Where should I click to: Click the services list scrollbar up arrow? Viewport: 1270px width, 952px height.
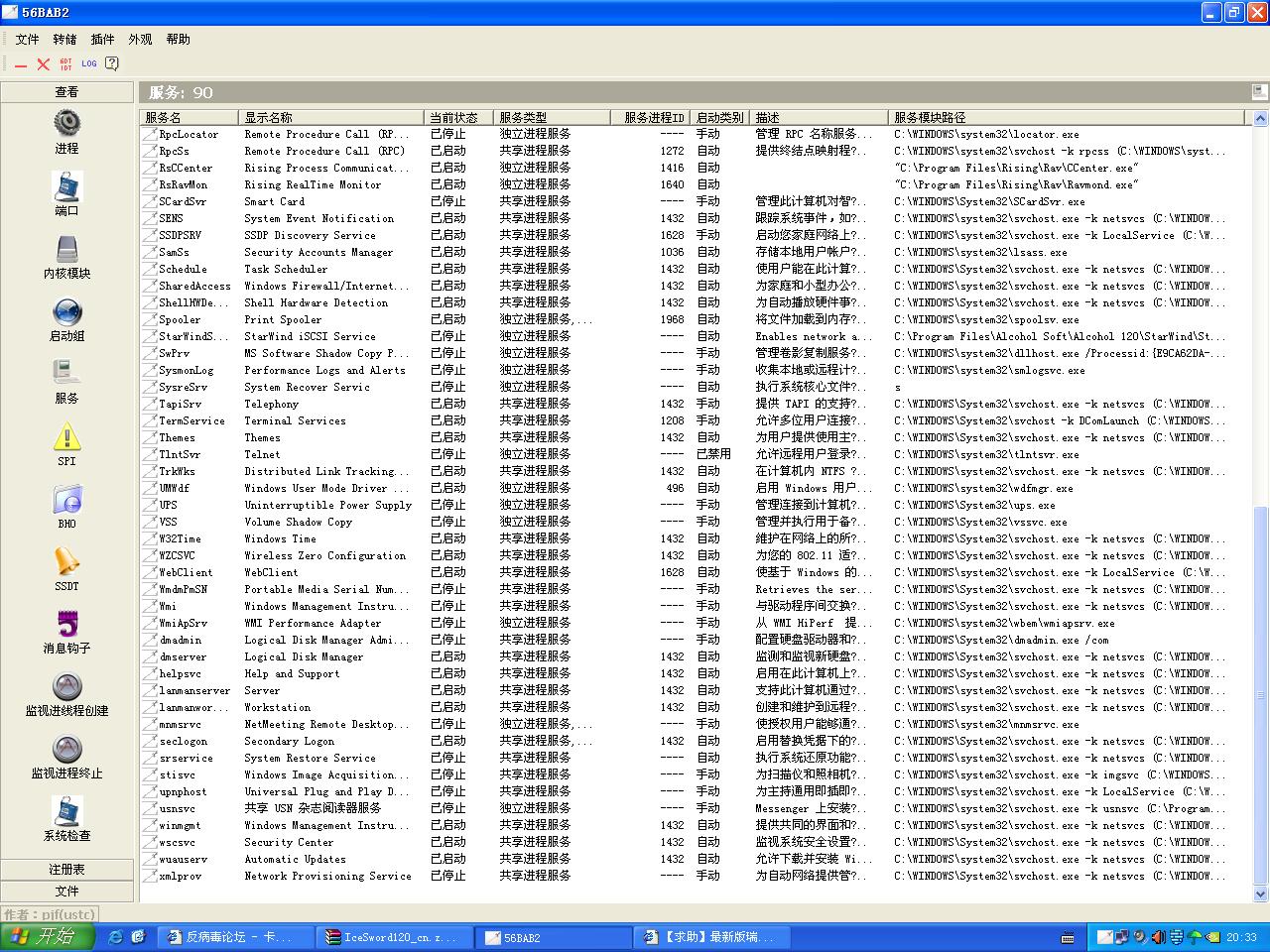(1261, 118)
